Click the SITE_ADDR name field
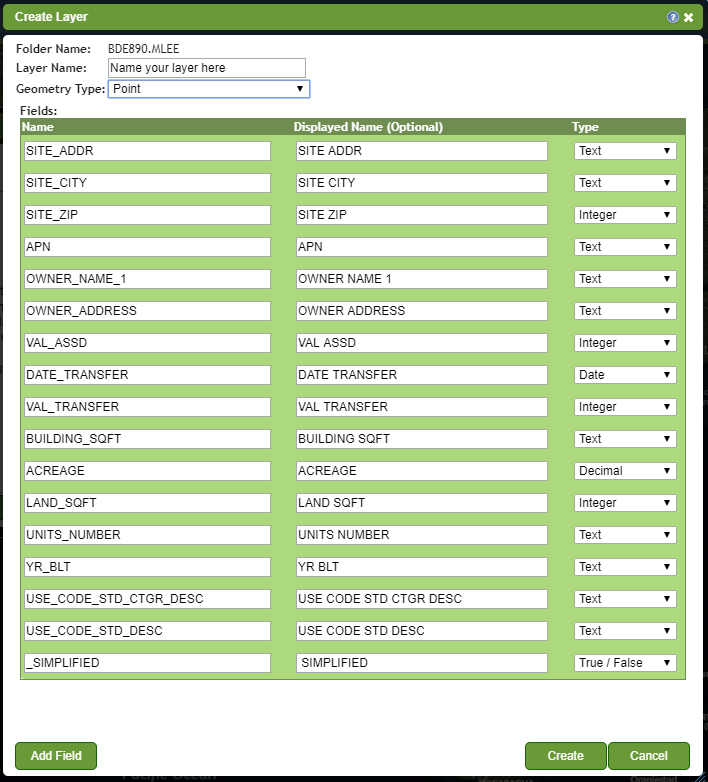Screen dimensions: 708x782 (x=147, y=151)
